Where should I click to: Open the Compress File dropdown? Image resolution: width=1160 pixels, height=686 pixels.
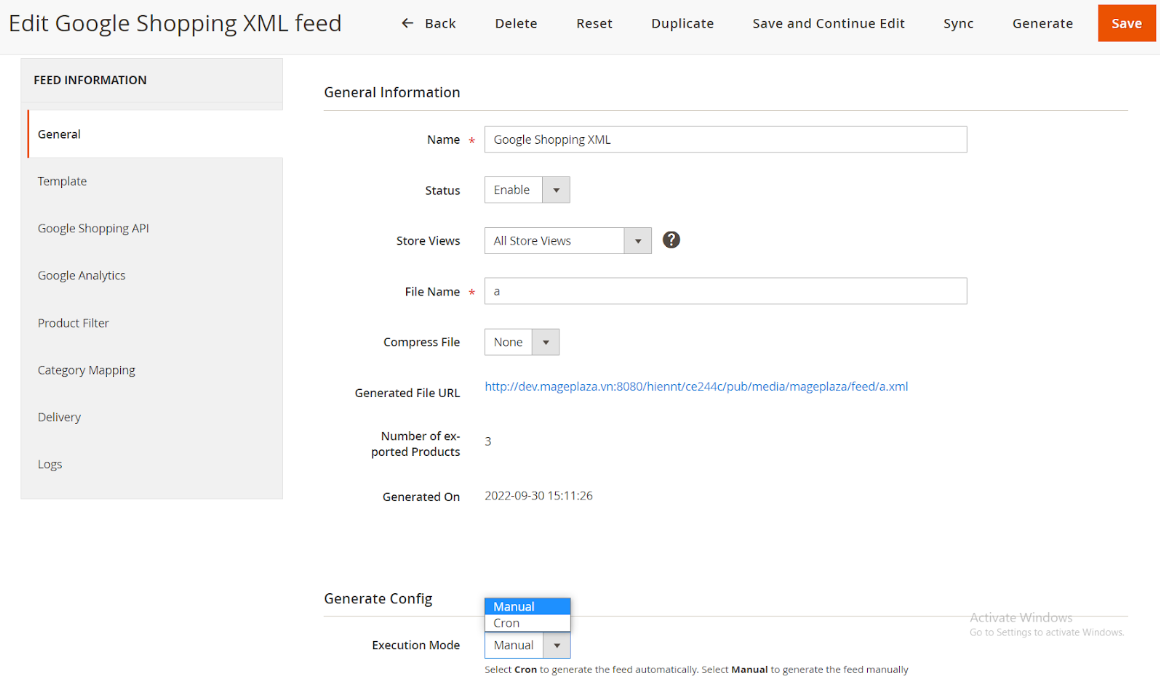(521, 342)
